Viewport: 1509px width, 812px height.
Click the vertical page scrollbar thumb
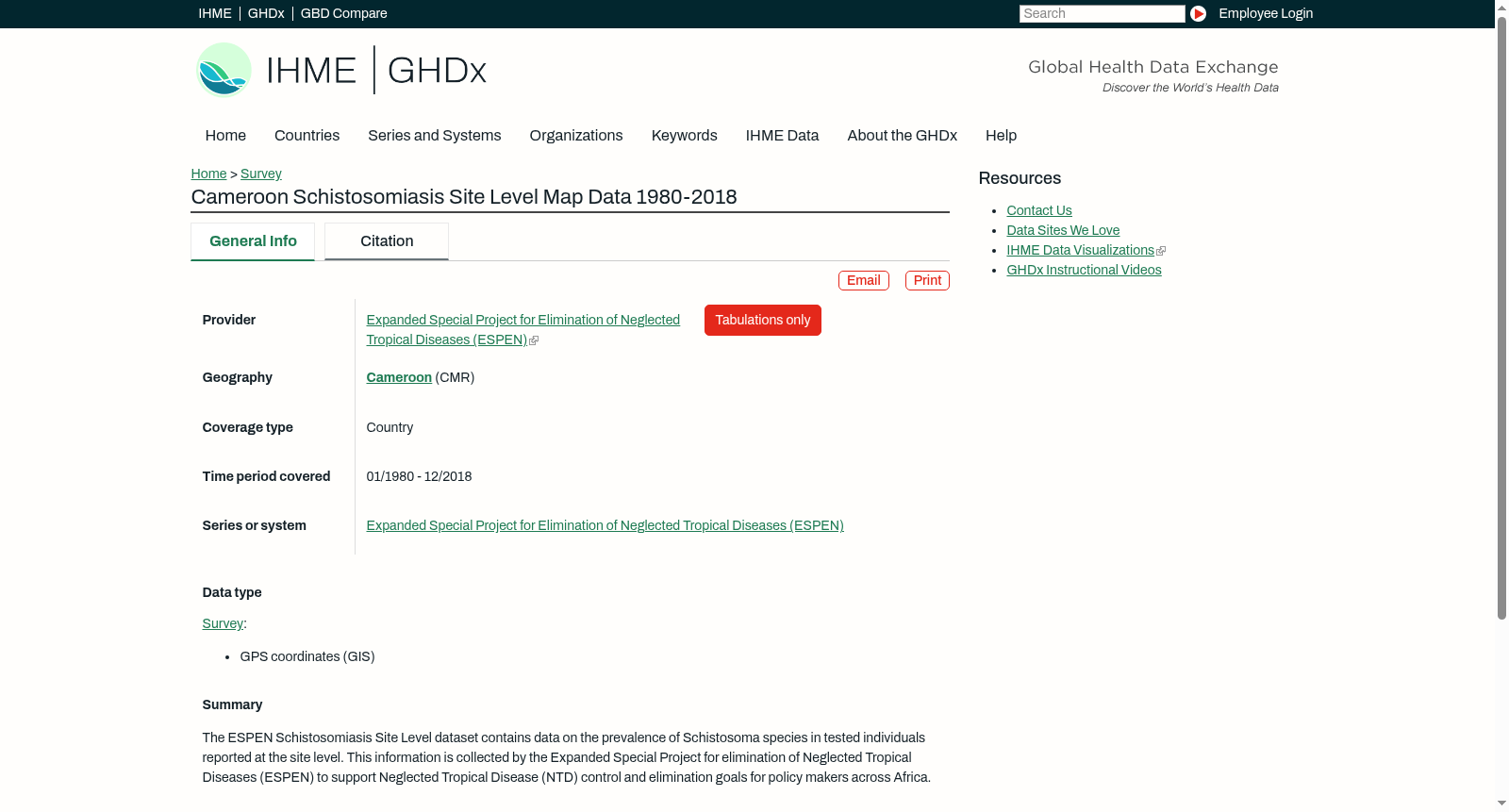click(x=1501, y=318)
